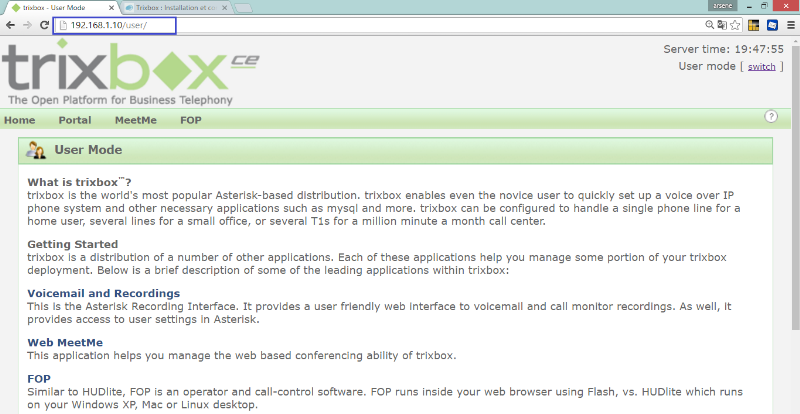Open the FOP link in the page body
The image size is (800, 414).
click(39, 379)
